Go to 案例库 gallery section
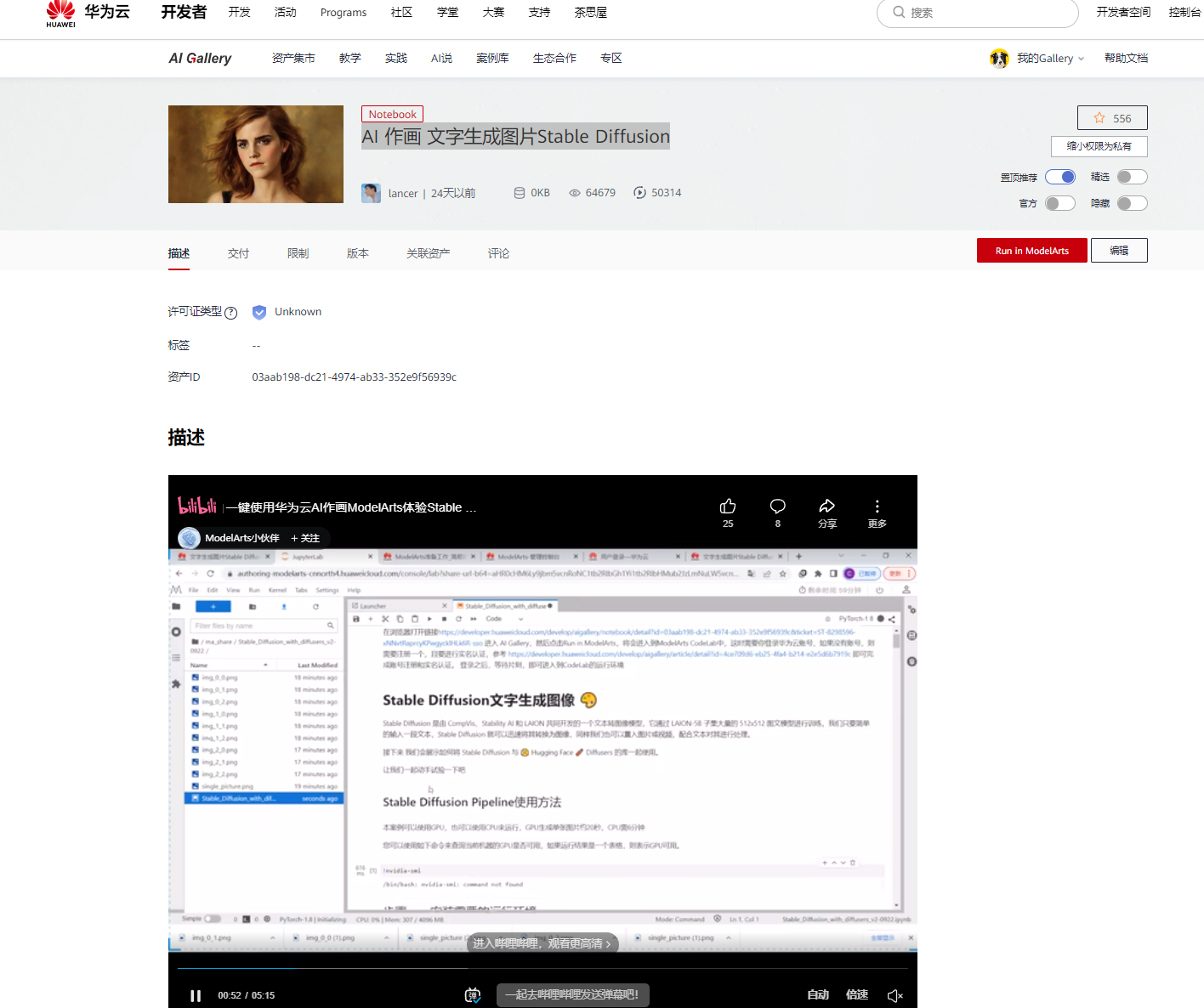This screenshot has height=1008, width=1204. tap(492, 58)
